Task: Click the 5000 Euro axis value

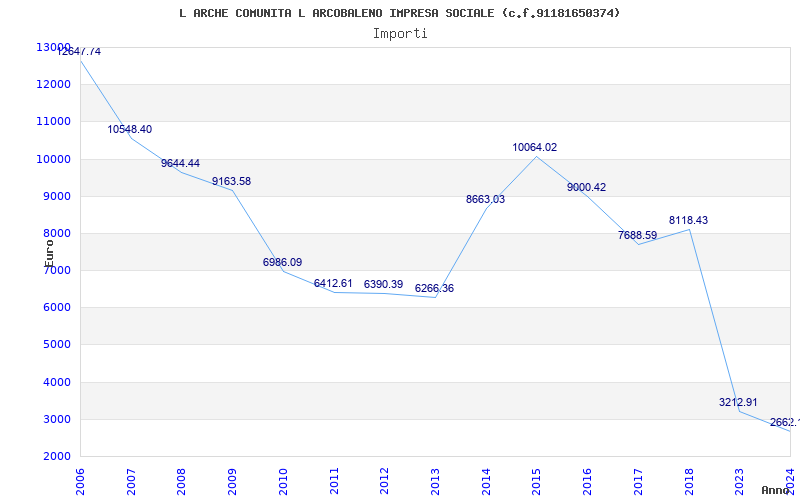Action: click(56, 345)
